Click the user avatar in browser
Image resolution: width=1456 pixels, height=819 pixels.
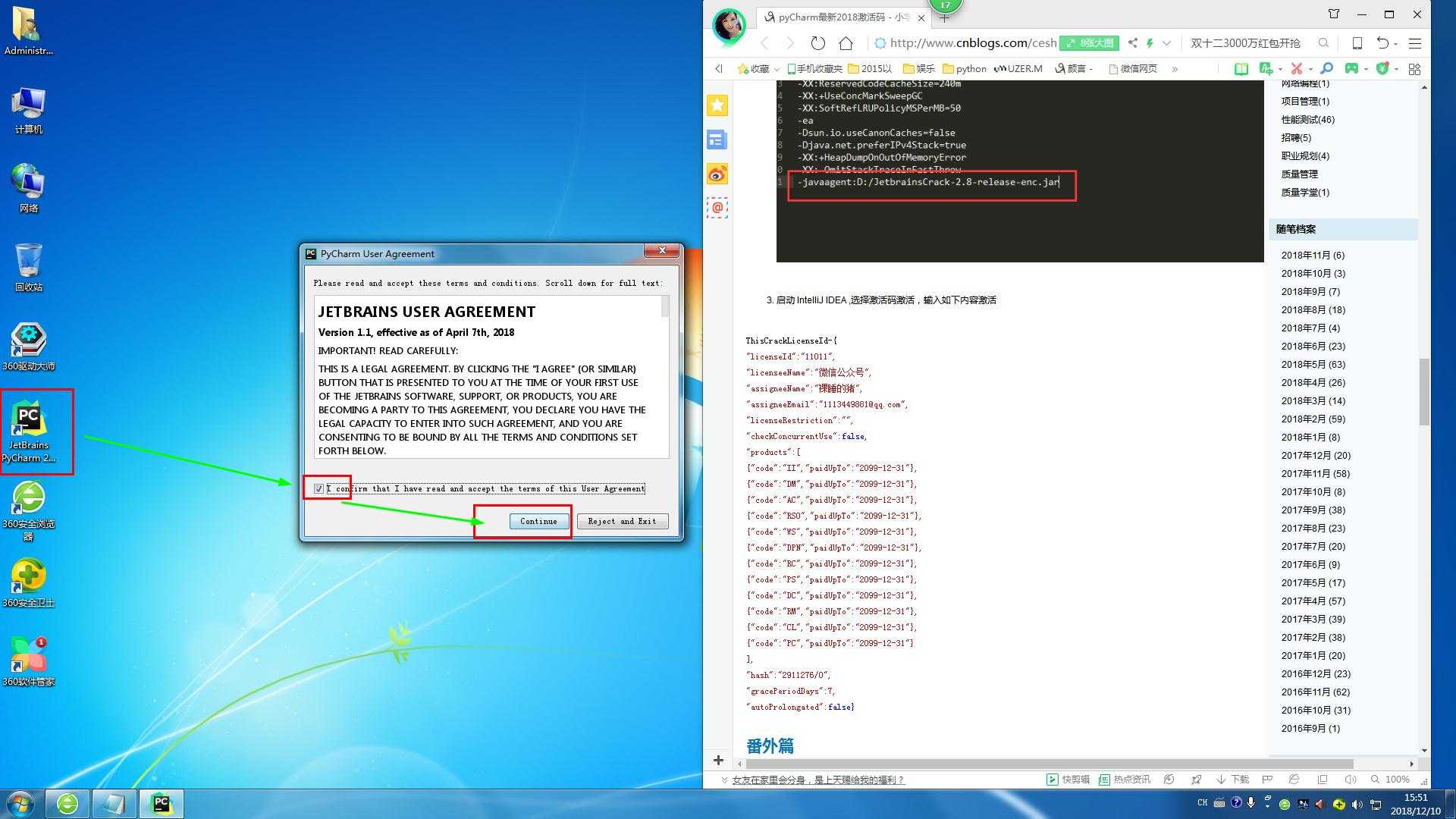[729, 27]
